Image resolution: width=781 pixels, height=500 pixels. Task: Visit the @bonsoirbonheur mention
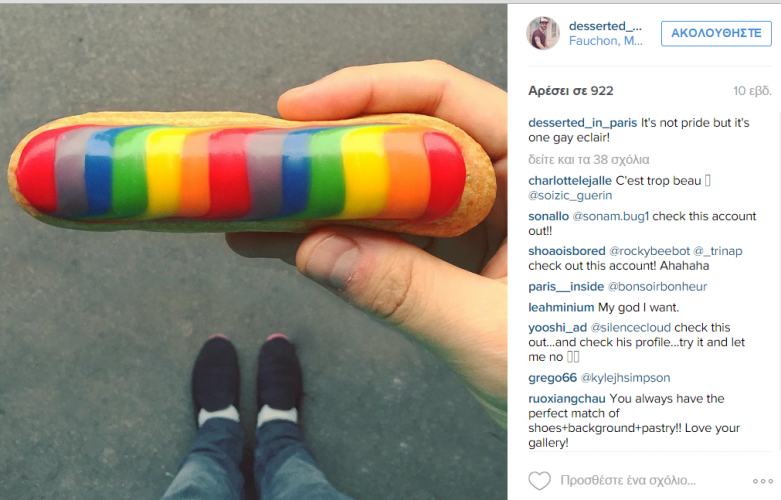[657, 287]
